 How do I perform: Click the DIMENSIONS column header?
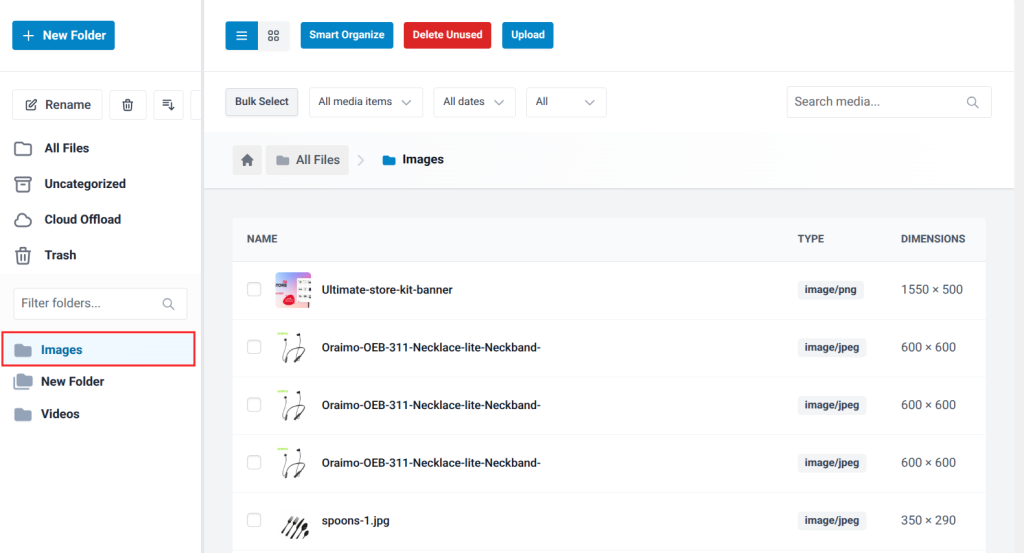pos(933,239)
